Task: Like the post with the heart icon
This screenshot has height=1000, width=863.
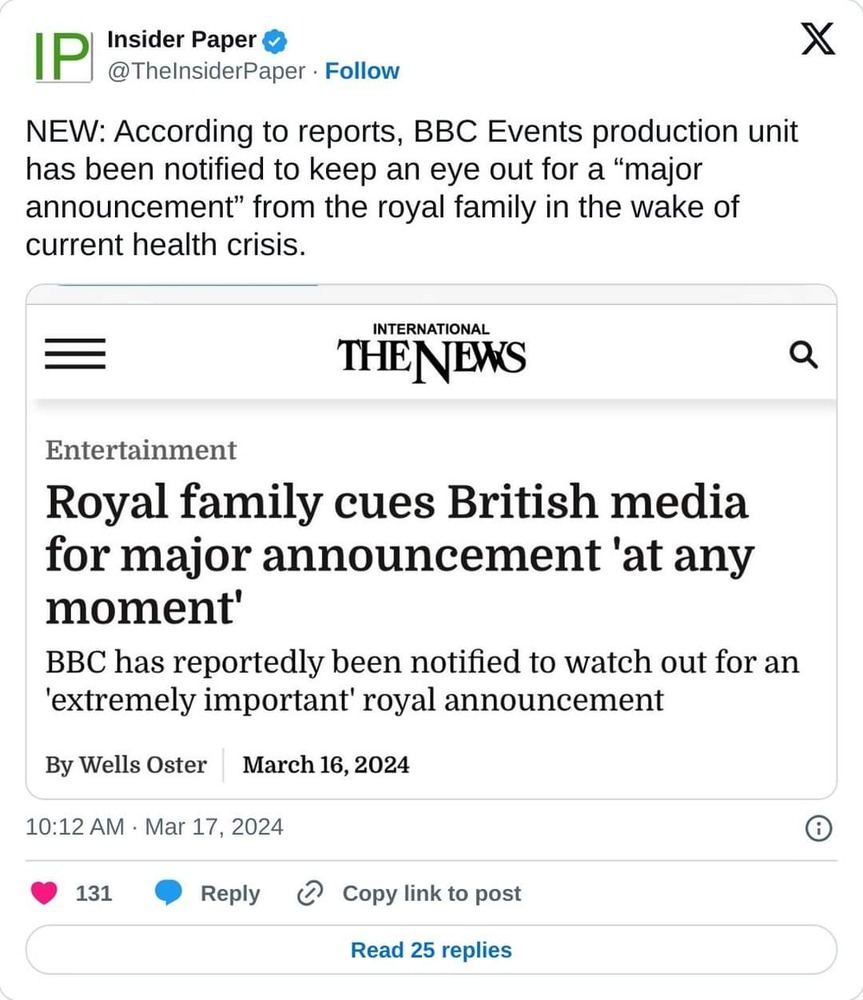Action: tap(44, 893)
